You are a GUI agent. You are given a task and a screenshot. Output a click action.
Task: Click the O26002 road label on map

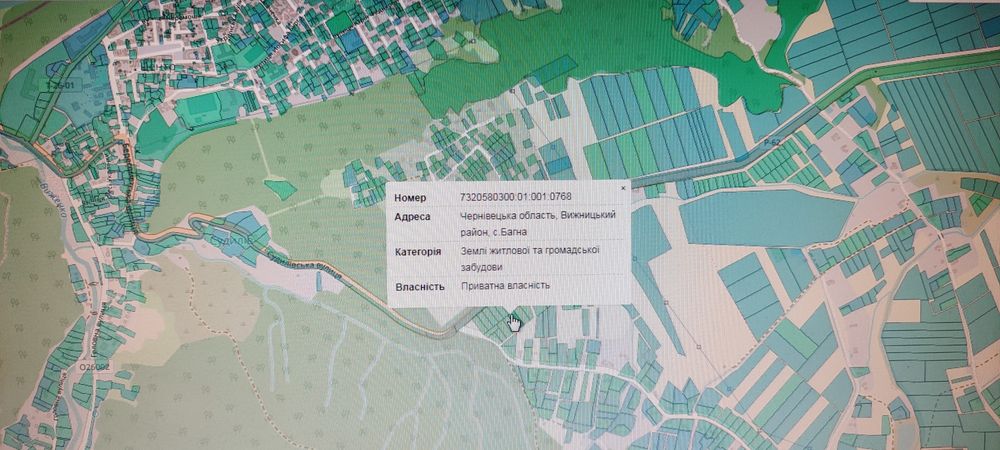(x=96, y=367)
